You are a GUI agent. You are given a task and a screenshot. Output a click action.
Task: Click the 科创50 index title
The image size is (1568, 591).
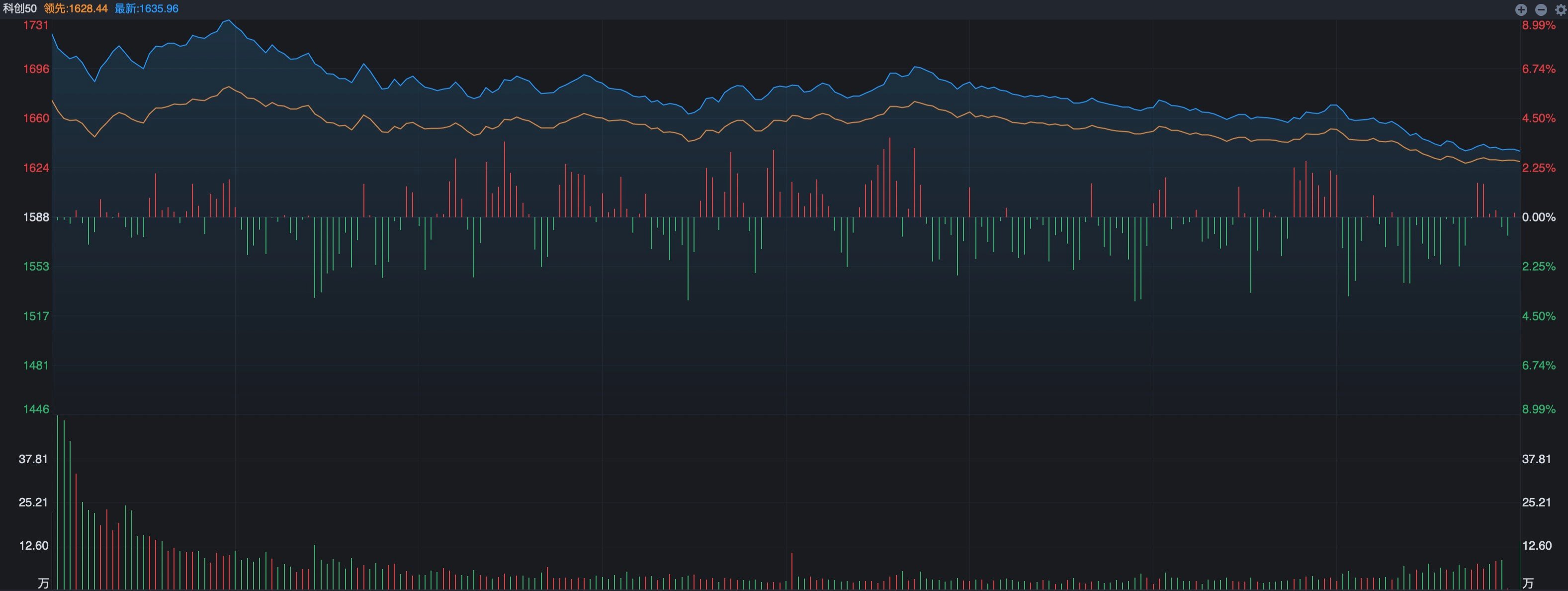point(20,8)
